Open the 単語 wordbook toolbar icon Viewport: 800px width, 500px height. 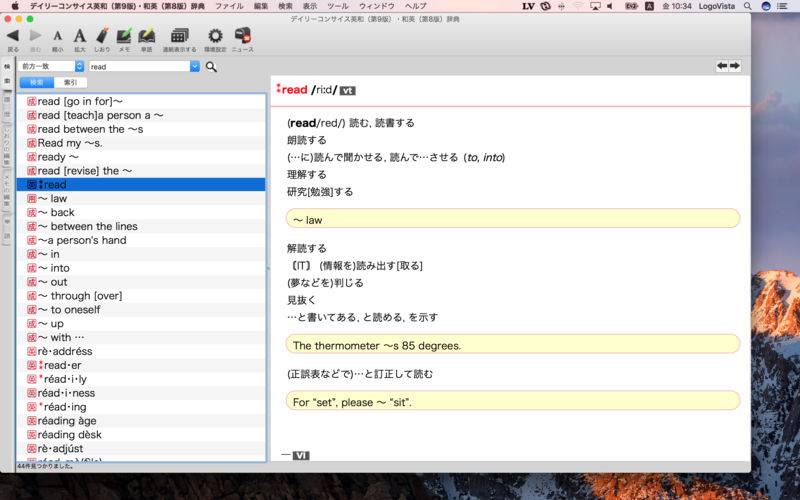click(146, 36)
